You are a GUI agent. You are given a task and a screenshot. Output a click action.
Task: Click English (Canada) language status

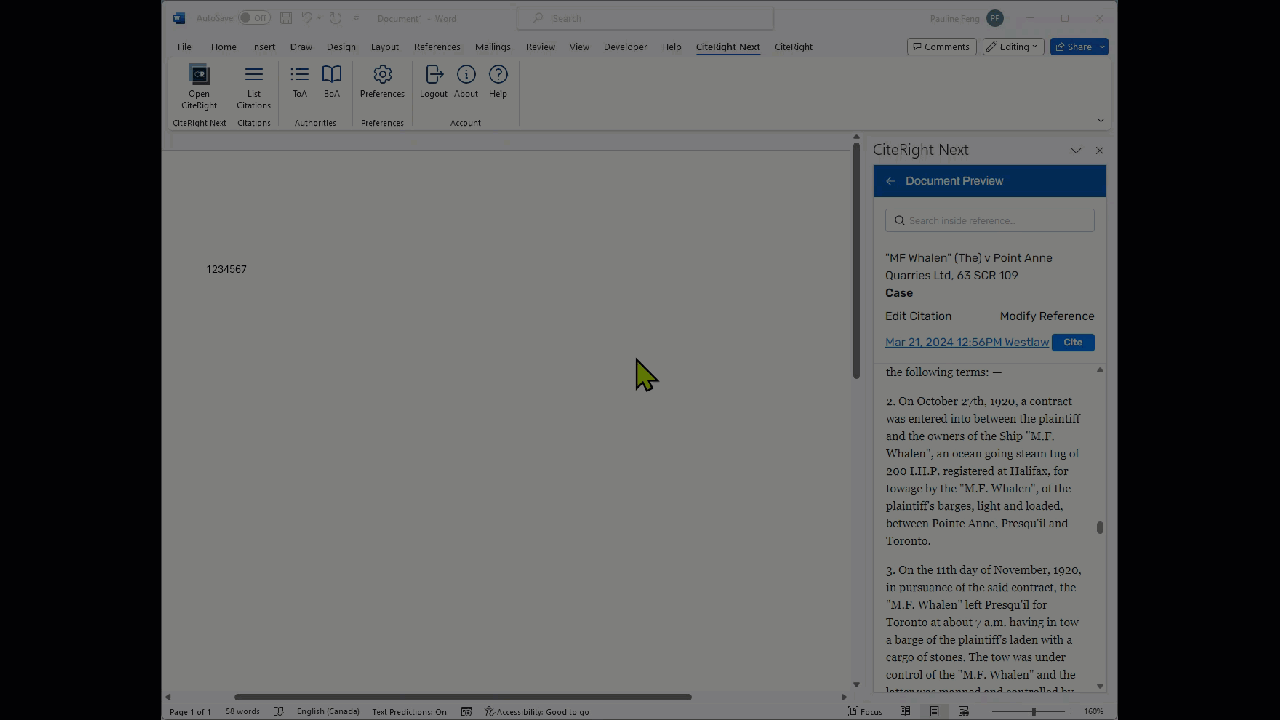click(x=328, y=711)
